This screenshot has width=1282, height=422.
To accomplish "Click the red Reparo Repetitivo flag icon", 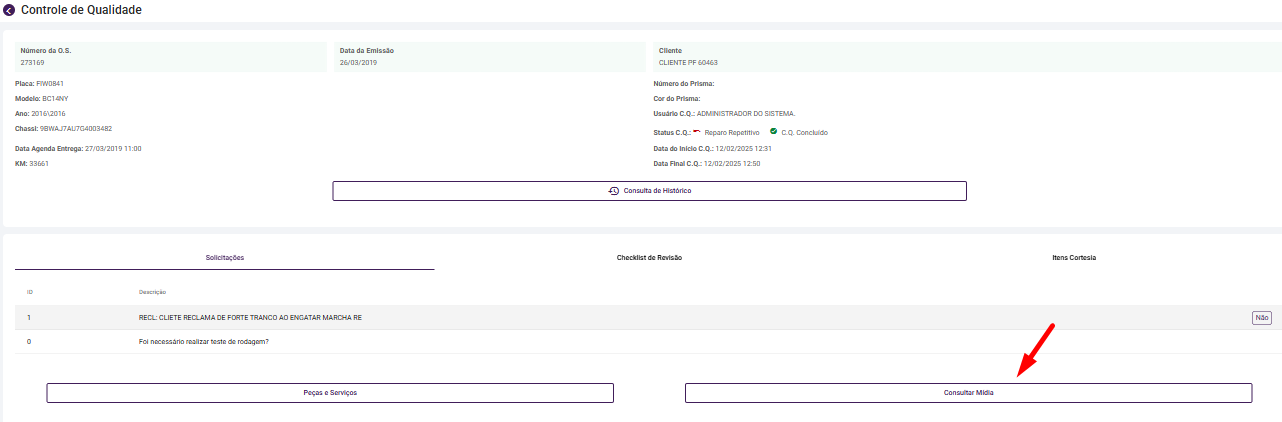I will pos(697,131).
